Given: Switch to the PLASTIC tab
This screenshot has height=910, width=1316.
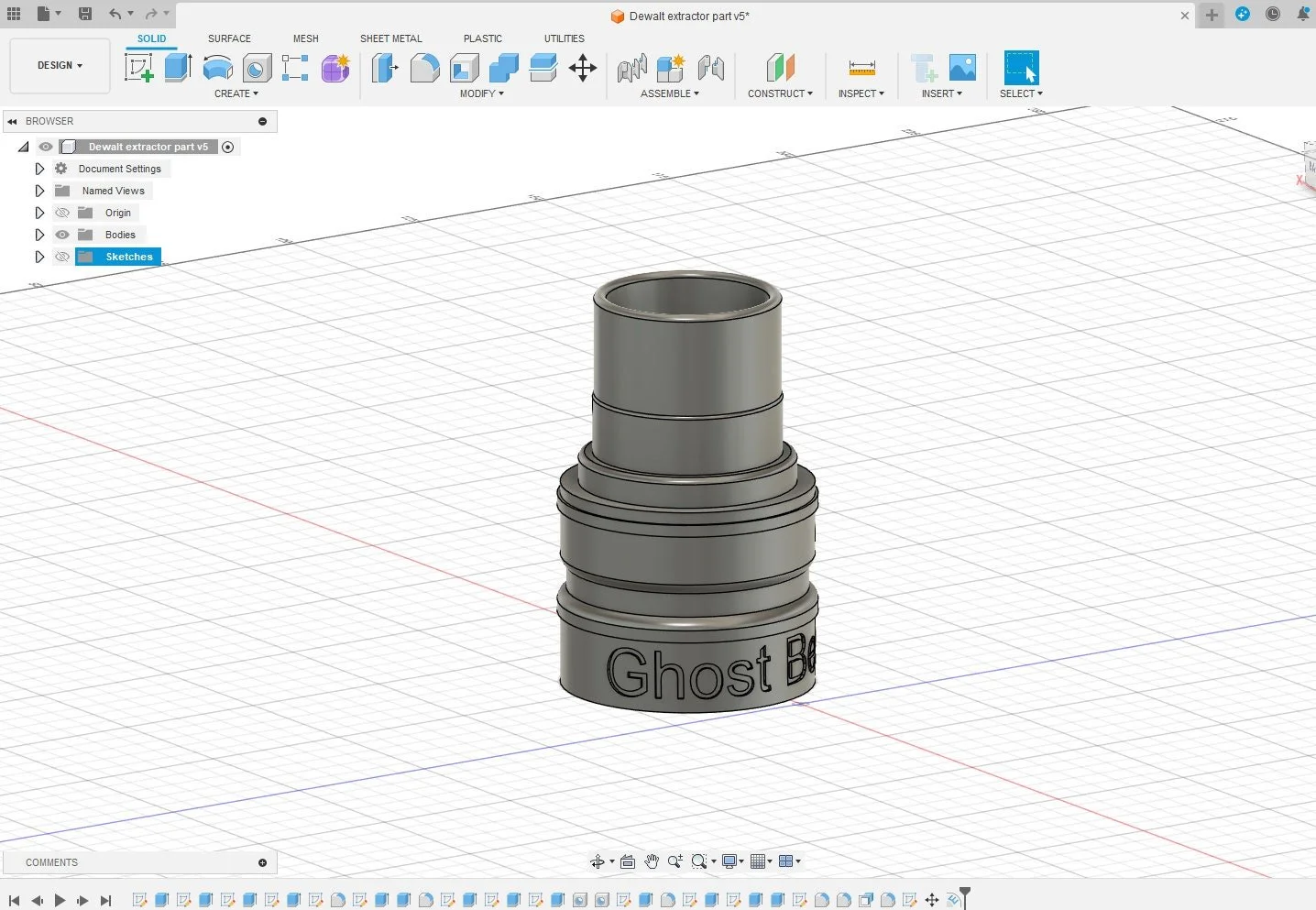Looking at the screenshot, I should 483,38.
